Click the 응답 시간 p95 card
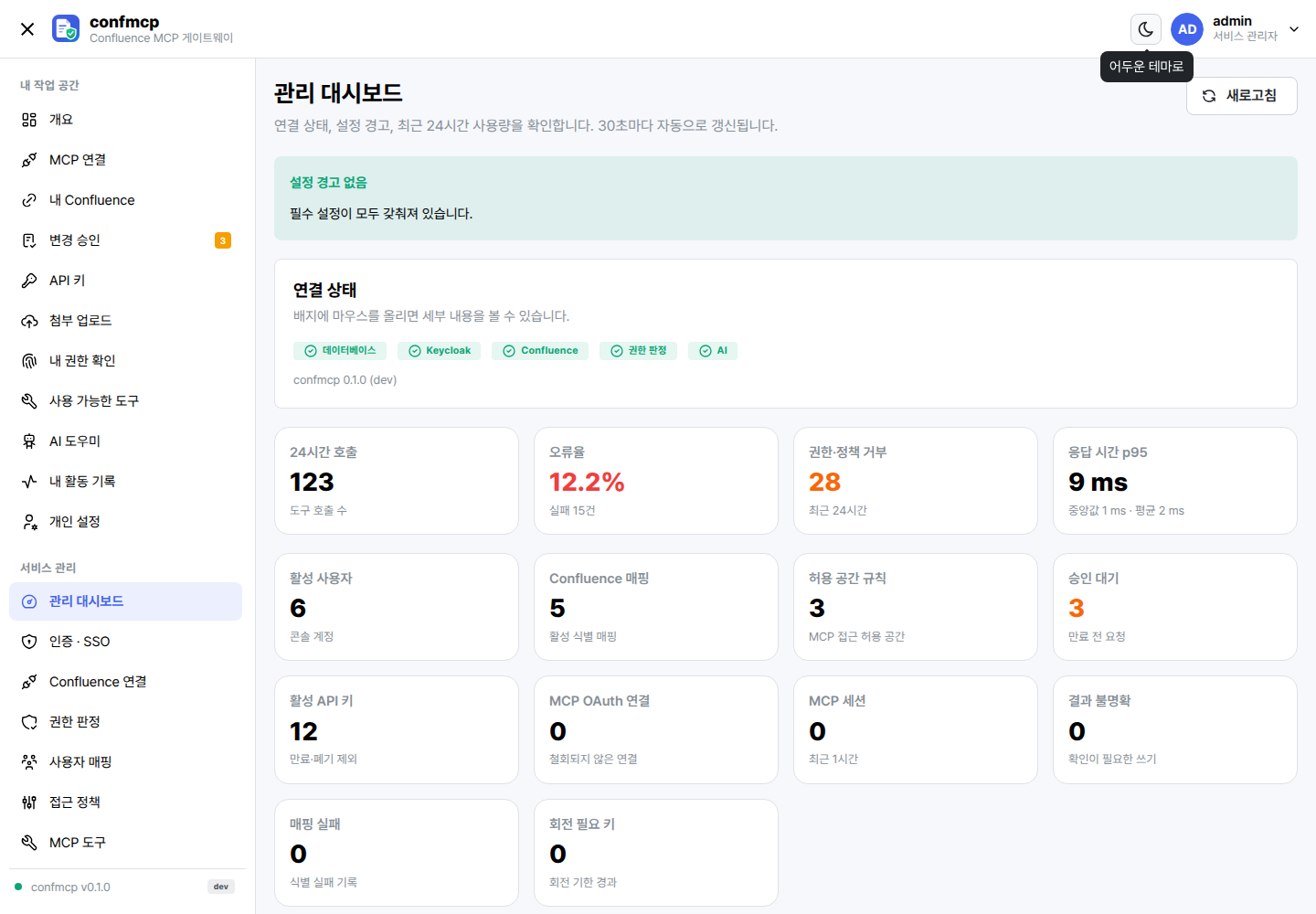This screenshot has height=914, width=1316. pos(1175,481)
